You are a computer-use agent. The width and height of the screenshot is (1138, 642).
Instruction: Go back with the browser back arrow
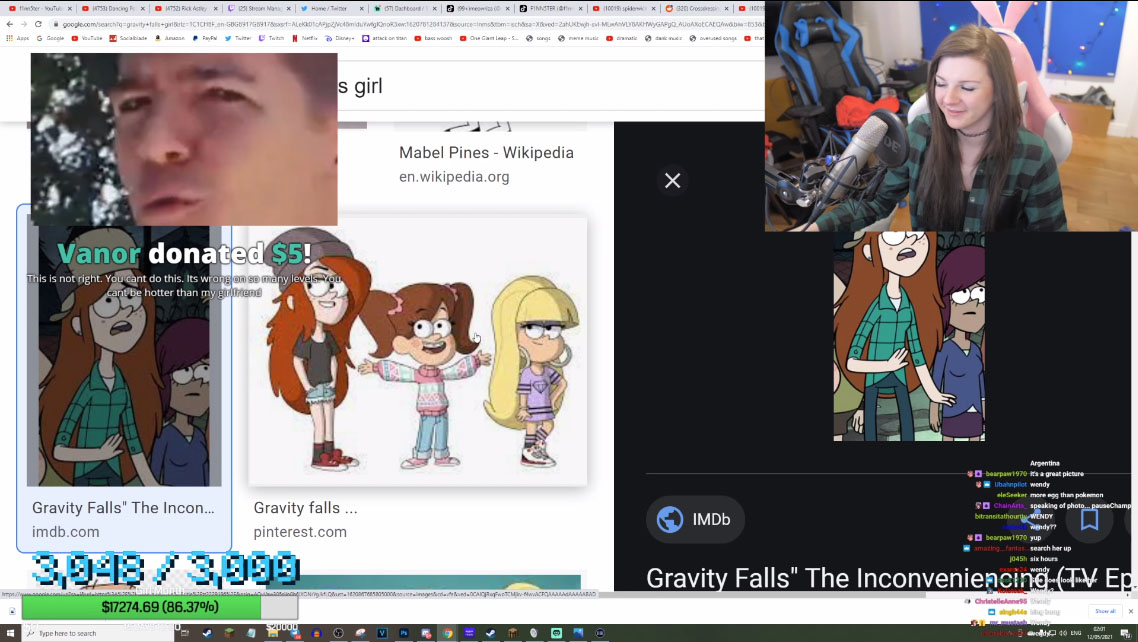tap(9, 24)
